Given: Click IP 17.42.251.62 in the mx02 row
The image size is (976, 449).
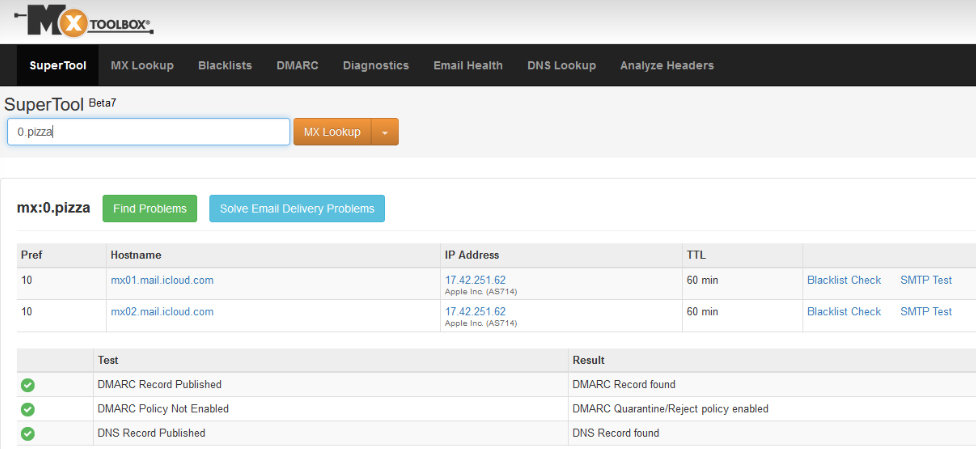Looking at the screenshot, I should point(476,311).
